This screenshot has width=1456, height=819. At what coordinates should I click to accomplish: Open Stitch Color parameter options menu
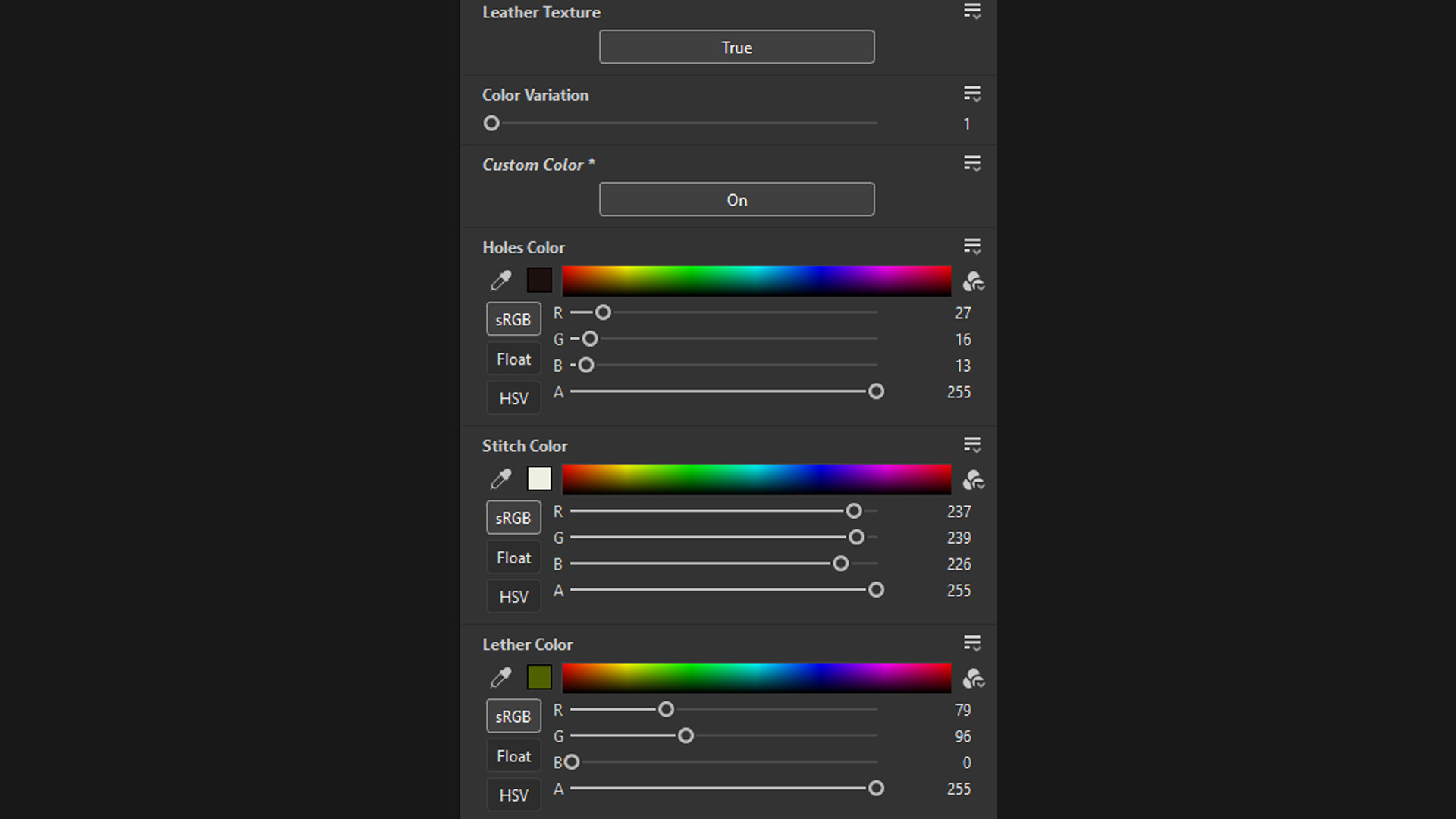pyautogui.click(x=971, y=445)
